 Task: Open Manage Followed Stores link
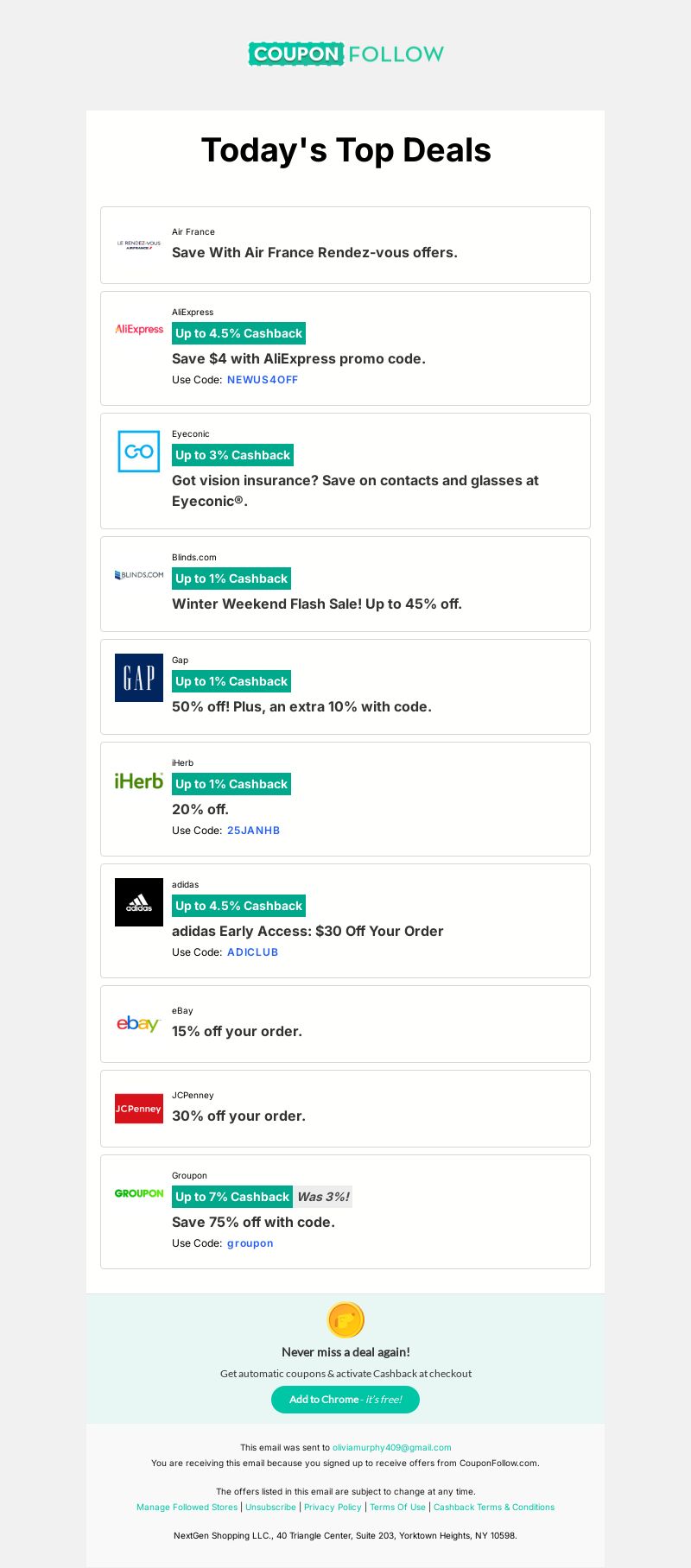(187, 1508)
